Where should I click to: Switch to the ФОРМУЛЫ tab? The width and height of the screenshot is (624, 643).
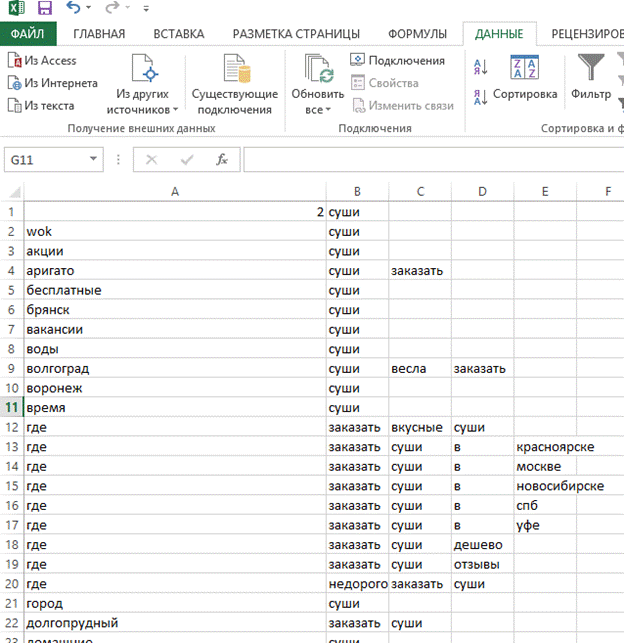pos(417,34)
